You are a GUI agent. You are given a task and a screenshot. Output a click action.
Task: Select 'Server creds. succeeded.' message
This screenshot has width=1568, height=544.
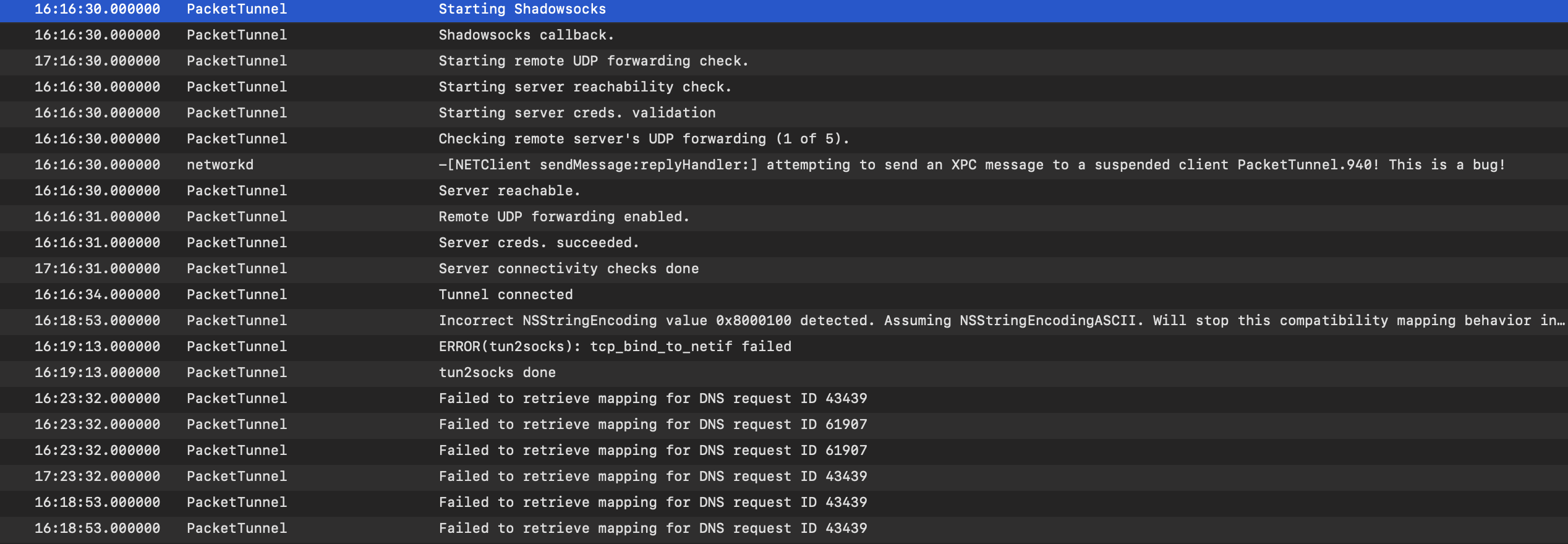[539, 243]
